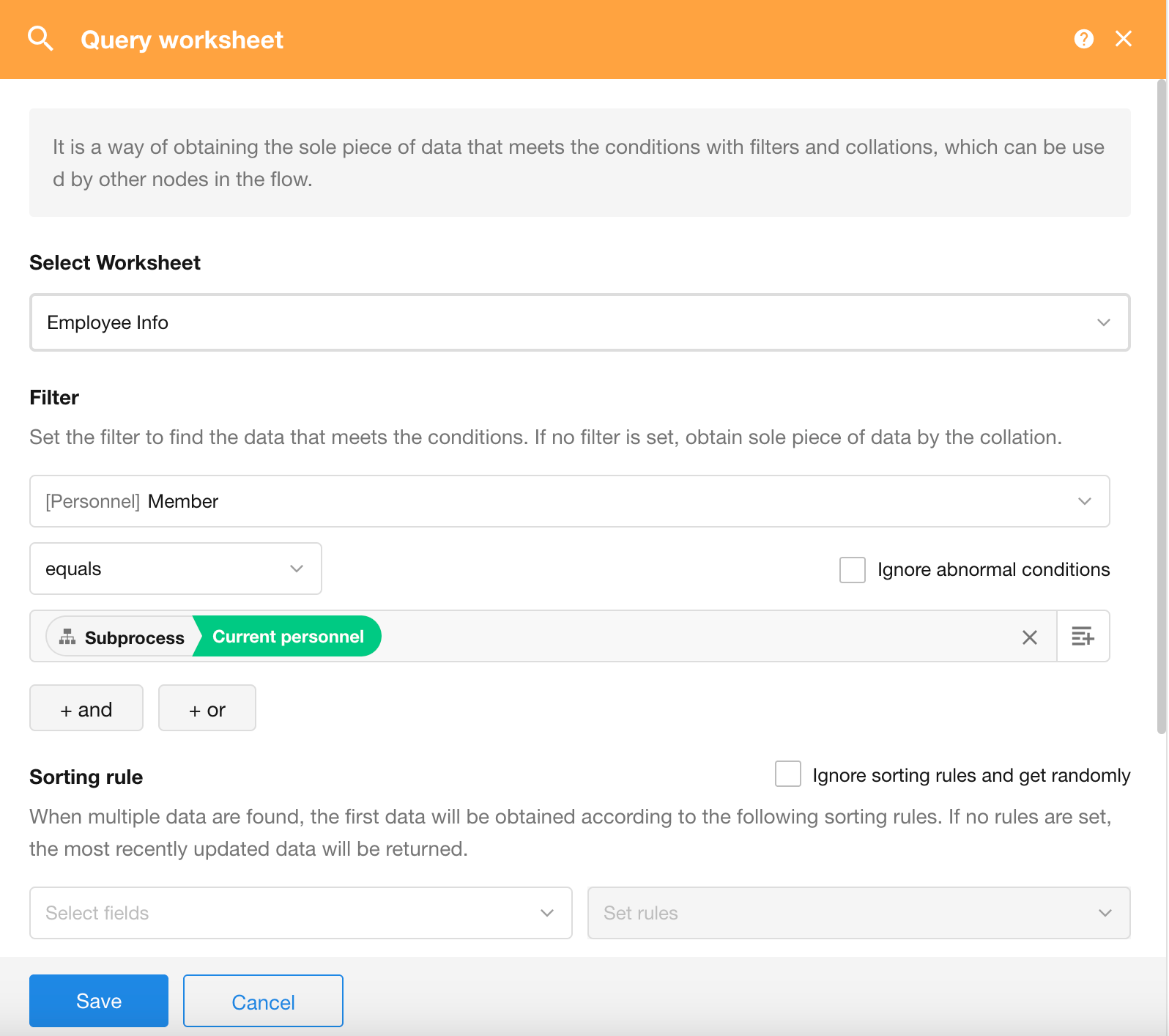This screenshot has height=1036, width=1169.
Task: Add an 'and' filter condition
Action: pyautogui.click(x=86, y=708)
